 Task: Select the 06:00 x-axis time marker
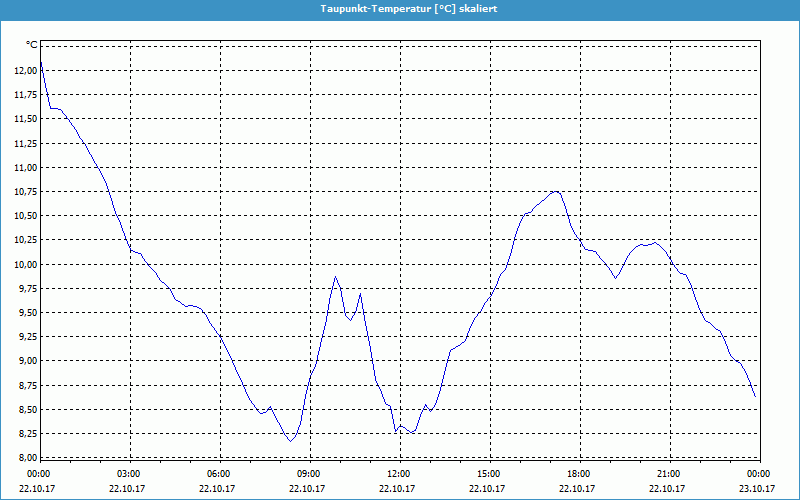pos(219,474)
